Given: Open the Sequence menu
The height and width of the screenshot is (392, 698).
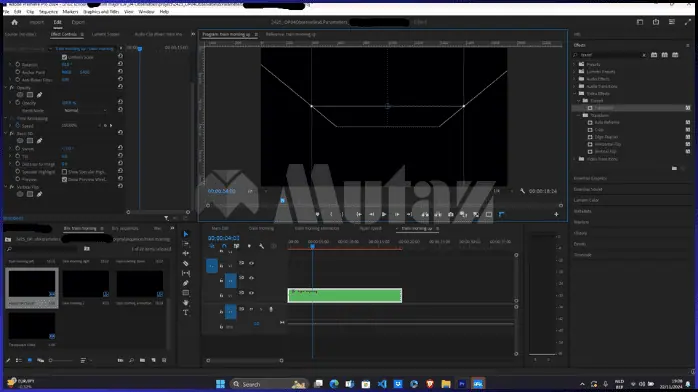Looking at the screenshot, I should pos(48,12).
